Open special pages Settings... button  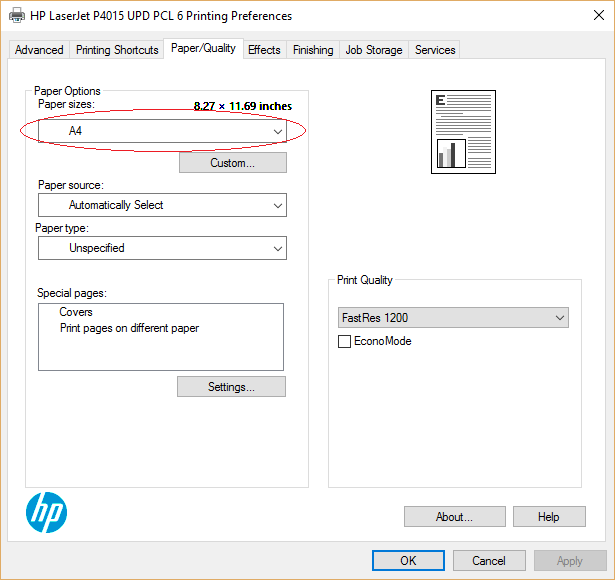[x=231, y=387]
